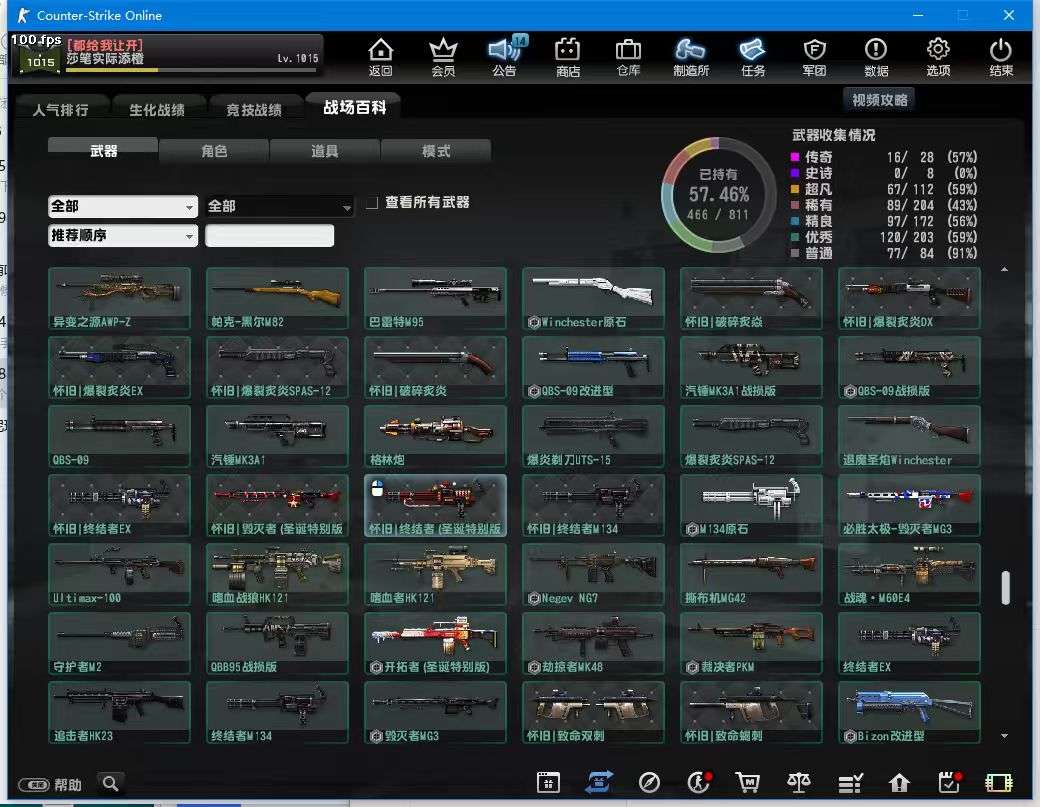Select the Ultimax-100 weapon card

click(119, 574)
